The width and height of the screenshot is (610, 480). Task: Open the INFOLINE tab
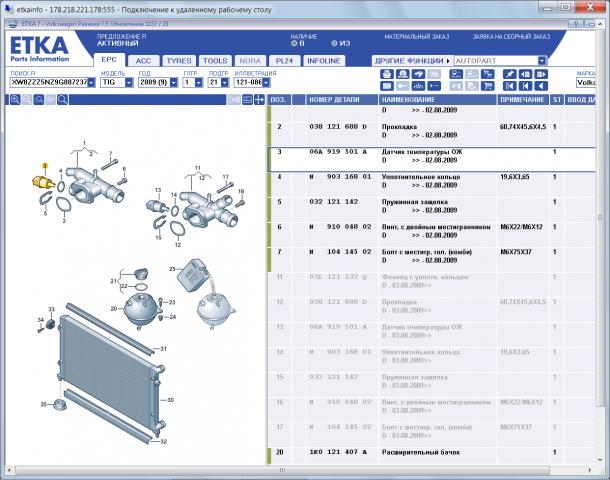324,61
